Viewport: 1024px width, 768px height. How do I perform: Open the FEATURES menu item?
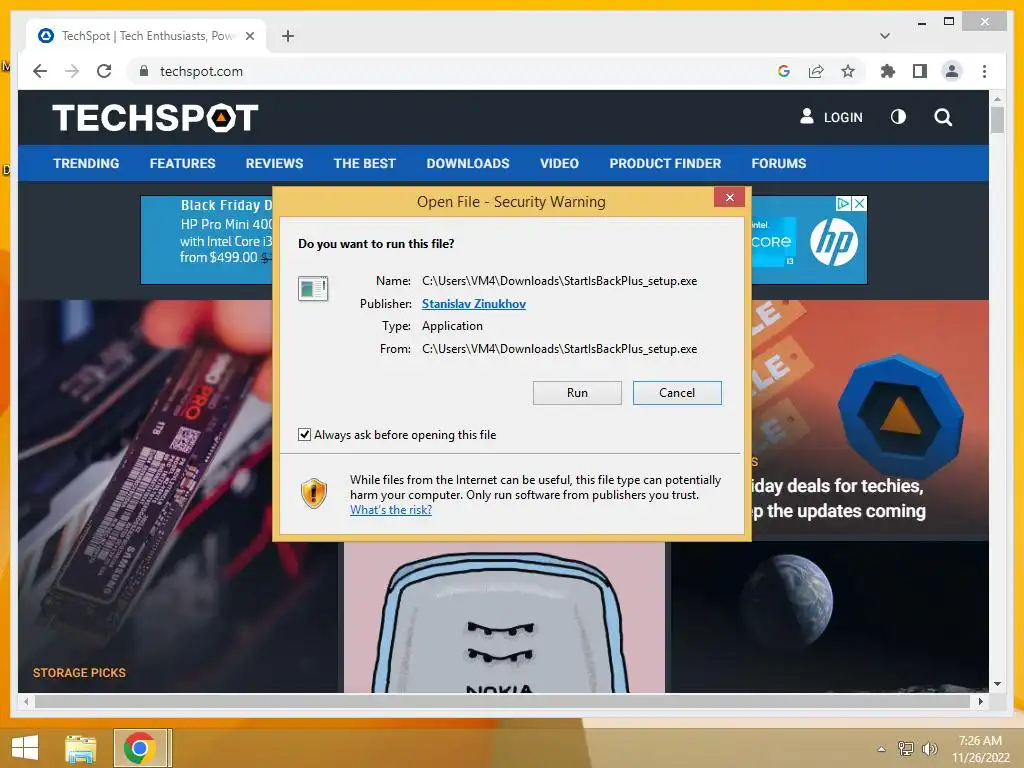(182, 163)
